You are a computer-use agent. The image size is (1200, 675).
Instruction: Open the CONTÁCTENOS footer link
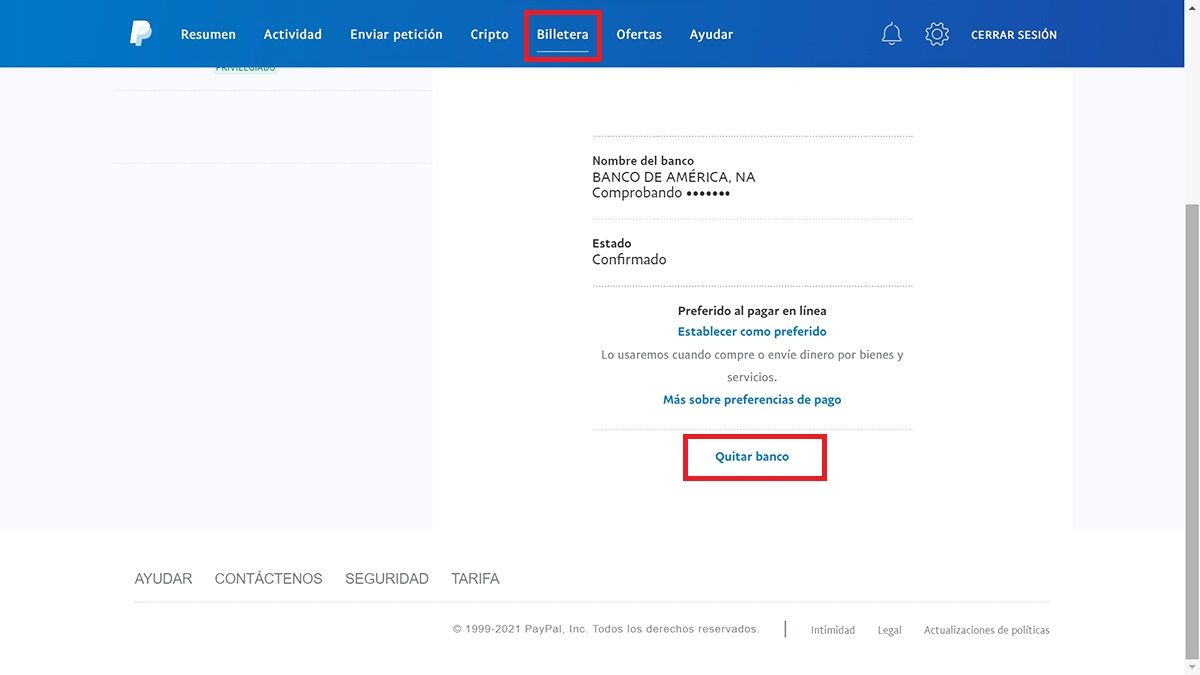268,578
